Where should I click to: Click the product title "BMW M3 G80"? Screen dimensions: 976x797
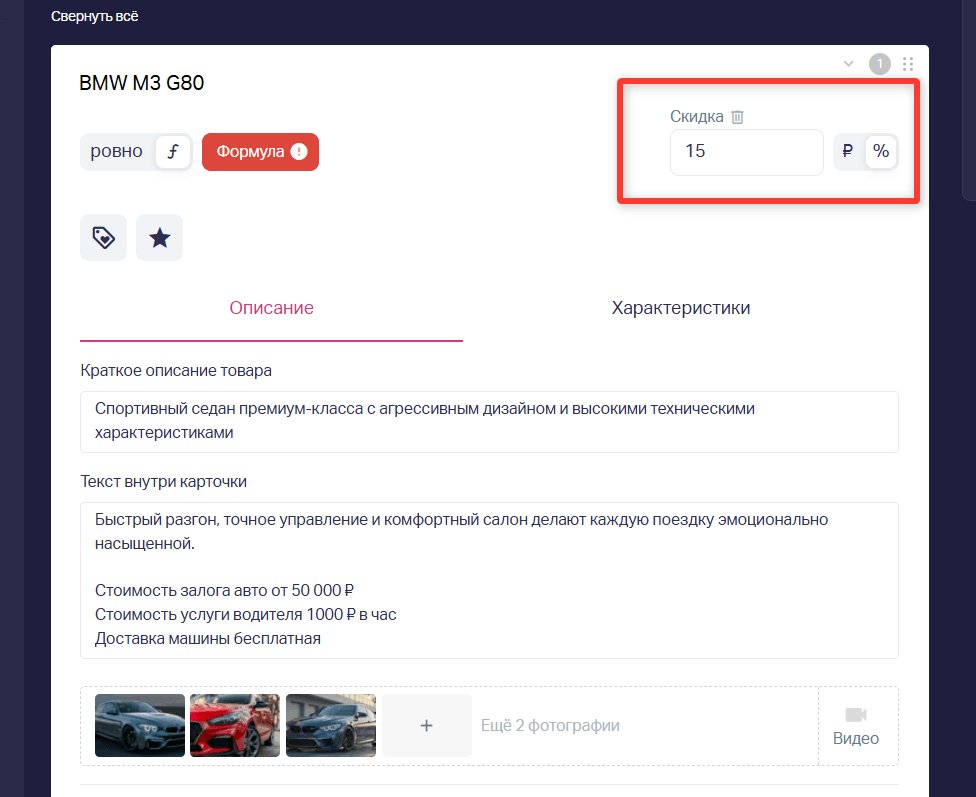click(142, 83)
